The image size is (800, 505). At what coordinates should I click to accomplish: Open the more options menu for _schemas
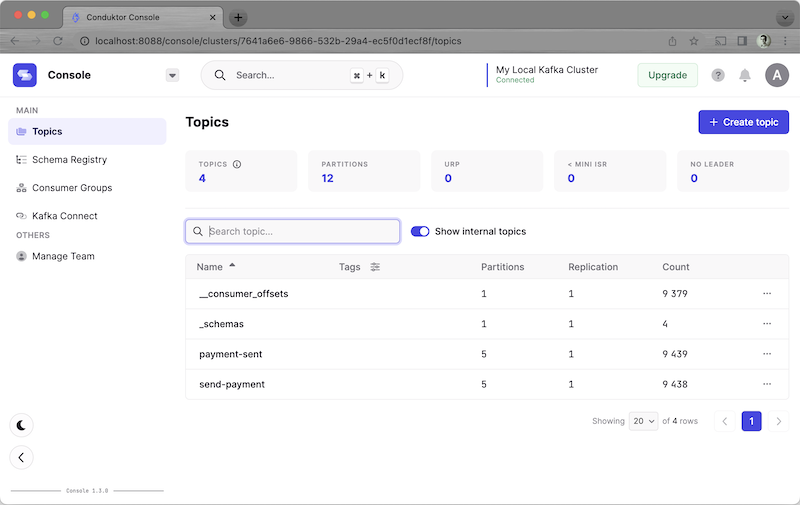pos(767,323)
